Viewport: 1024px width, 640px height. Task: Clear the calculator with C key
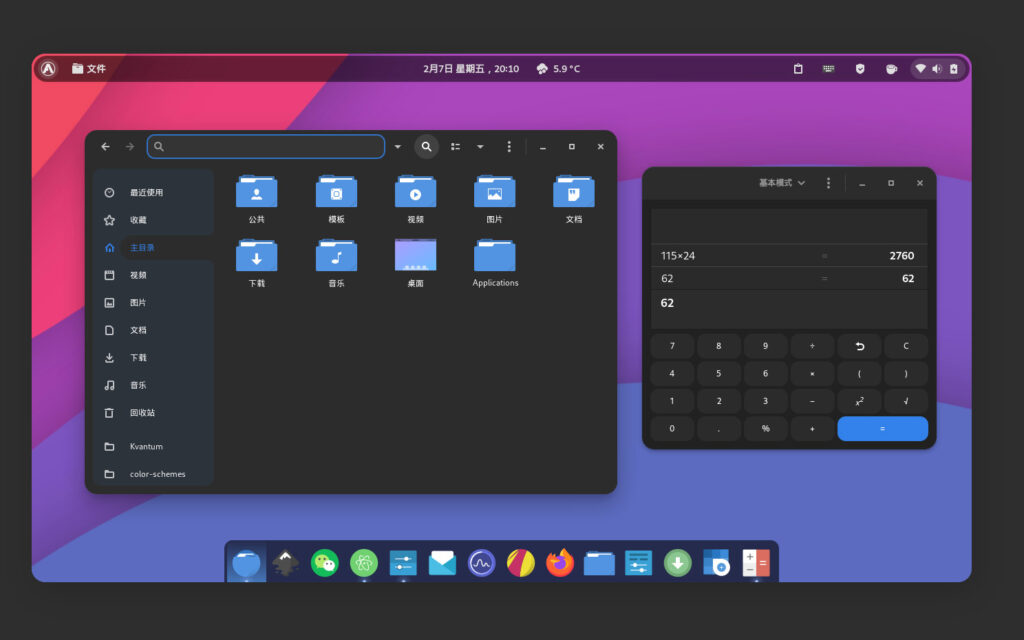tap(906, 346)
